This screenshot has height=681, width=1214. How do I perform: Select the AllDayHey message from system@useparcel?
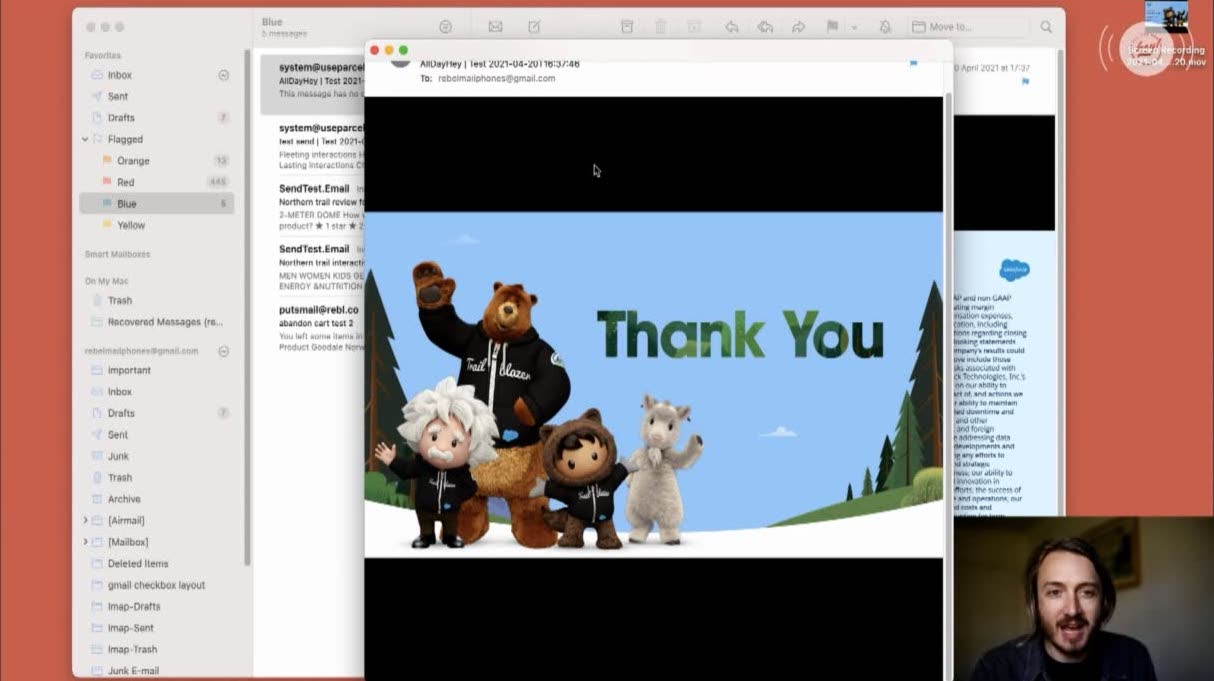312,83
